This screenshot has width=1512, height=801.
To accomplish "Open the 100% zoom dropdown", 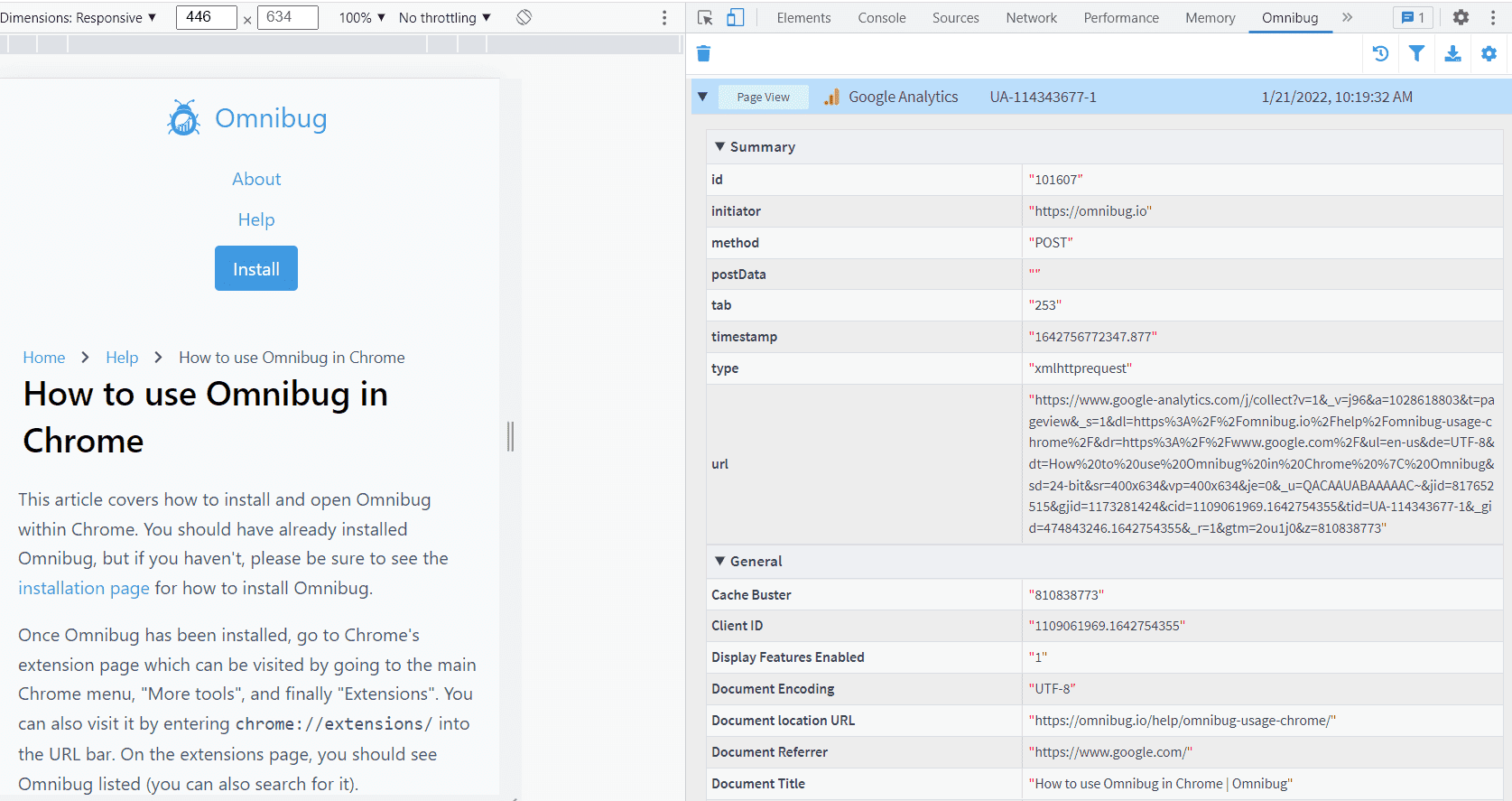I will coord(362,17).
